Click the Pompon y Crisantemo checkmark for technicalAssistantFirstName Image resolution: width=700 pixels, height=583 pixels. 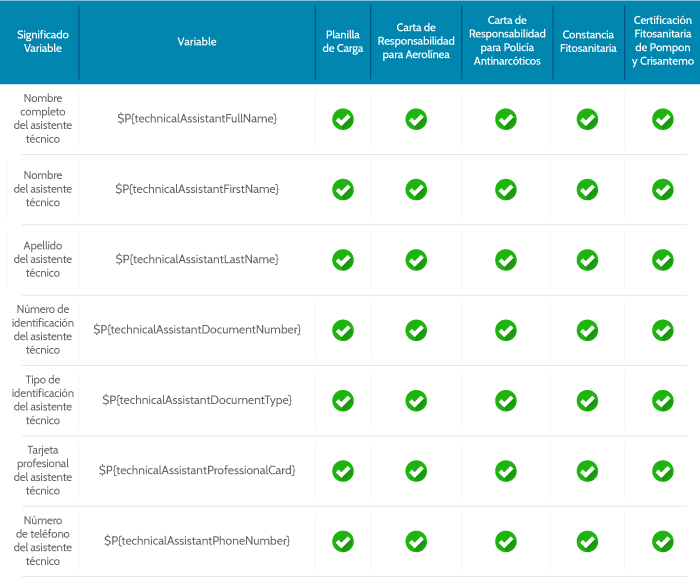[663, 190]
